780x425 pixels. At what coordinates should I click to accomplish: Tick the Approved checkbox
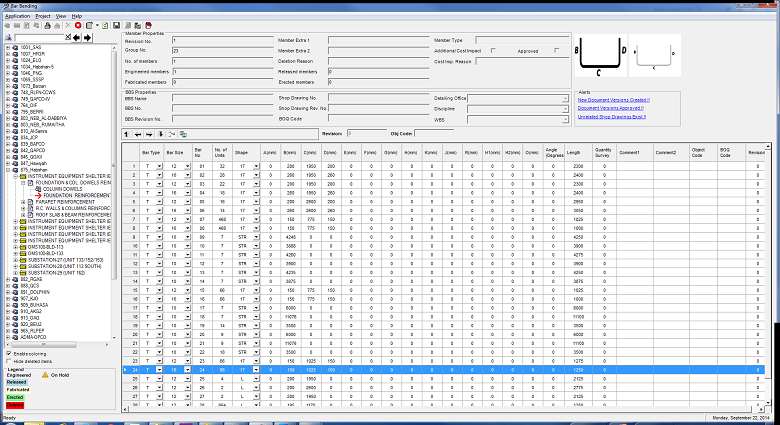click(556, 50)
